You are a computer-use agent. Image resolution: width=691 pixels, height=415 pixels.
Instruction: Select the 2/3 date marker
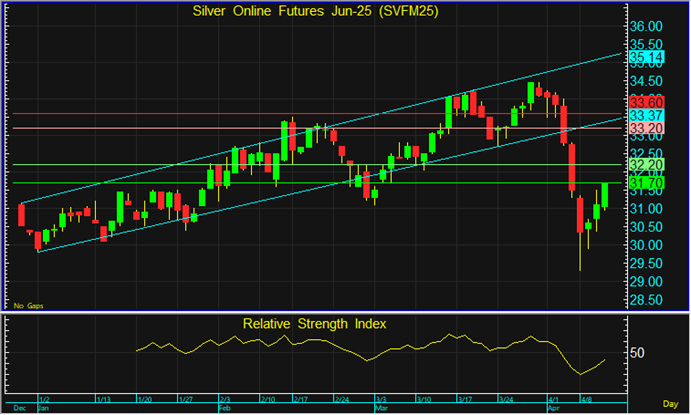pos(225,400)
